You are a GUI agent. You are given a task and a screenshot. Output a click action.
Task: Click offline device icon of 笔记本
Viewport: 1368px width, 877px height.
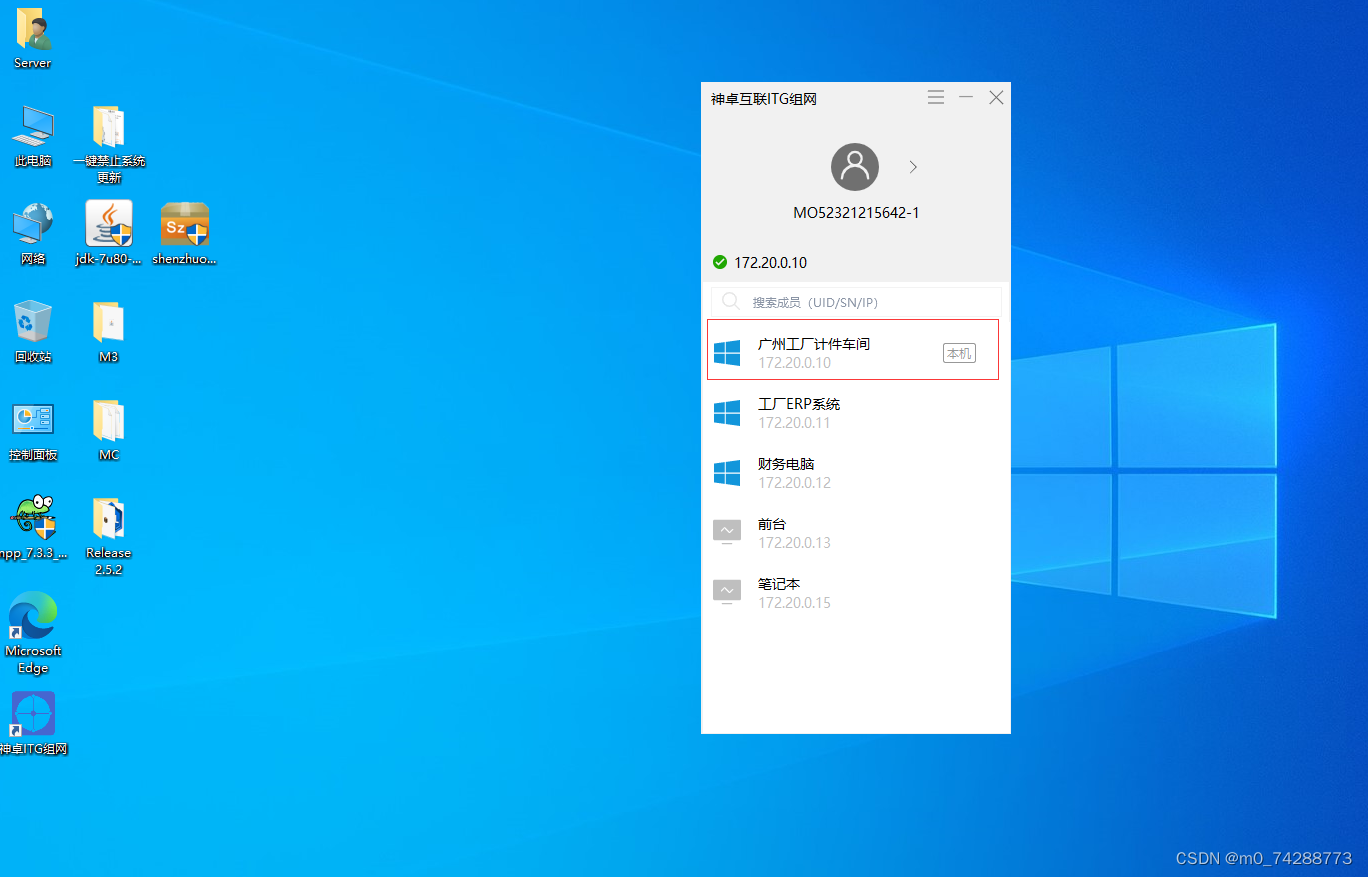coord(727,592)
